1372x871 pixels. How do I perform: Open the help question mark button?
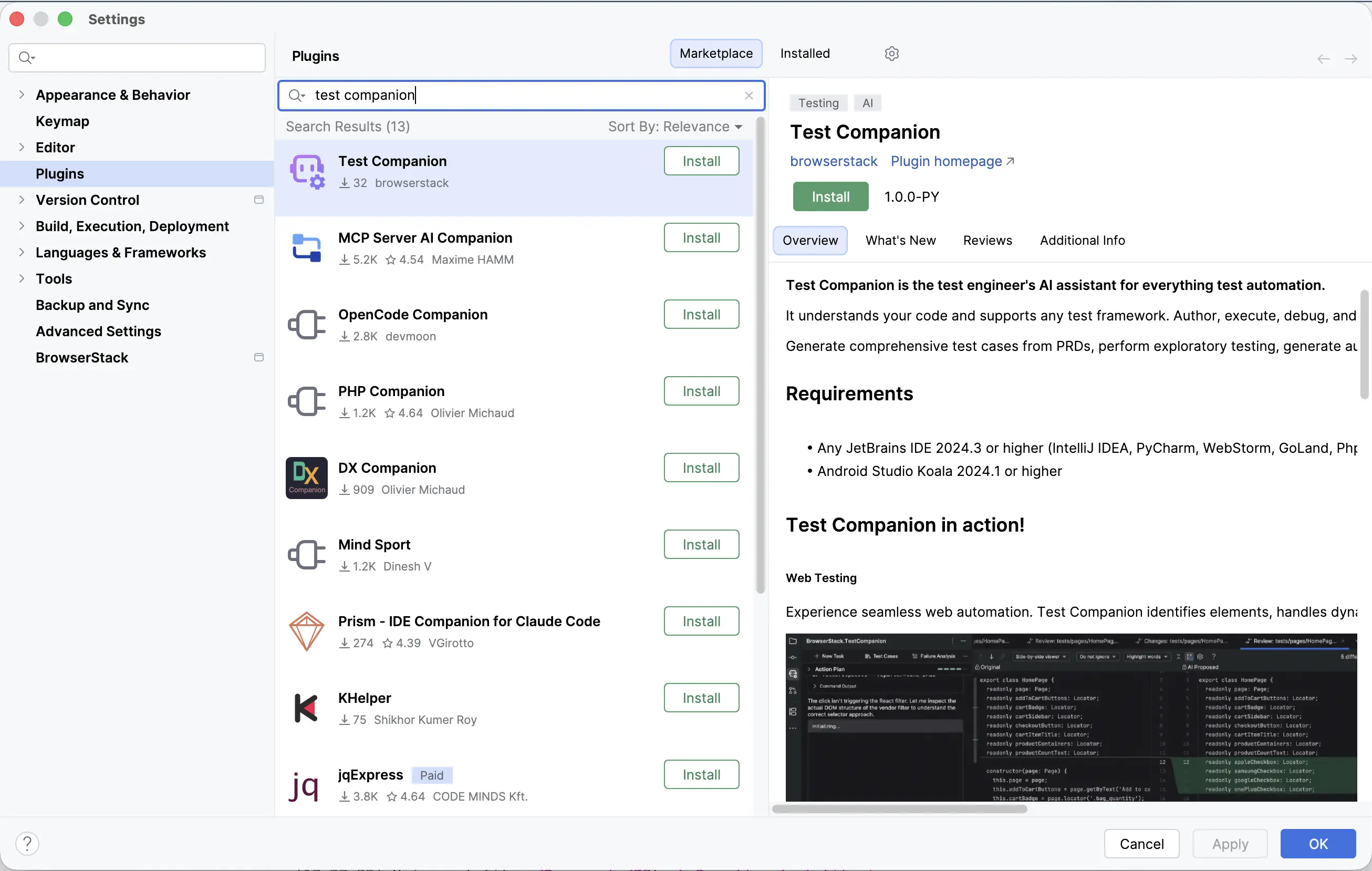(27, 844)
